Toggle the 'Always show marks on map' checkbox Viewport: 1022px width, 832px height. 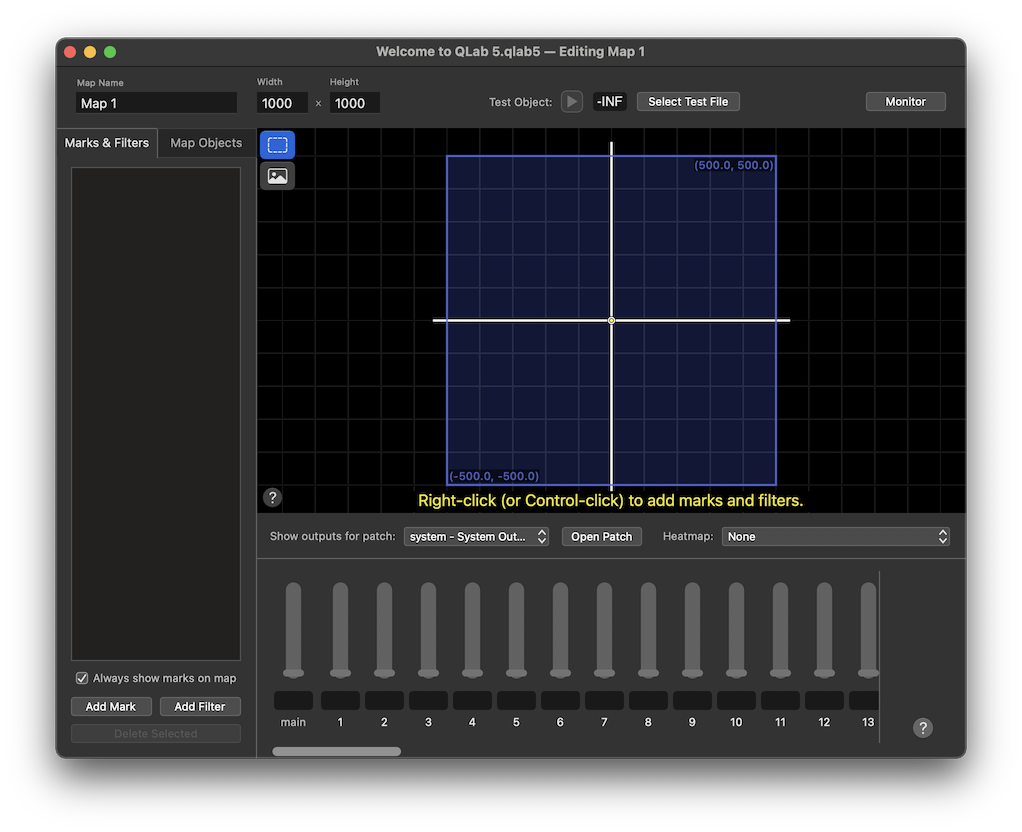81,678
